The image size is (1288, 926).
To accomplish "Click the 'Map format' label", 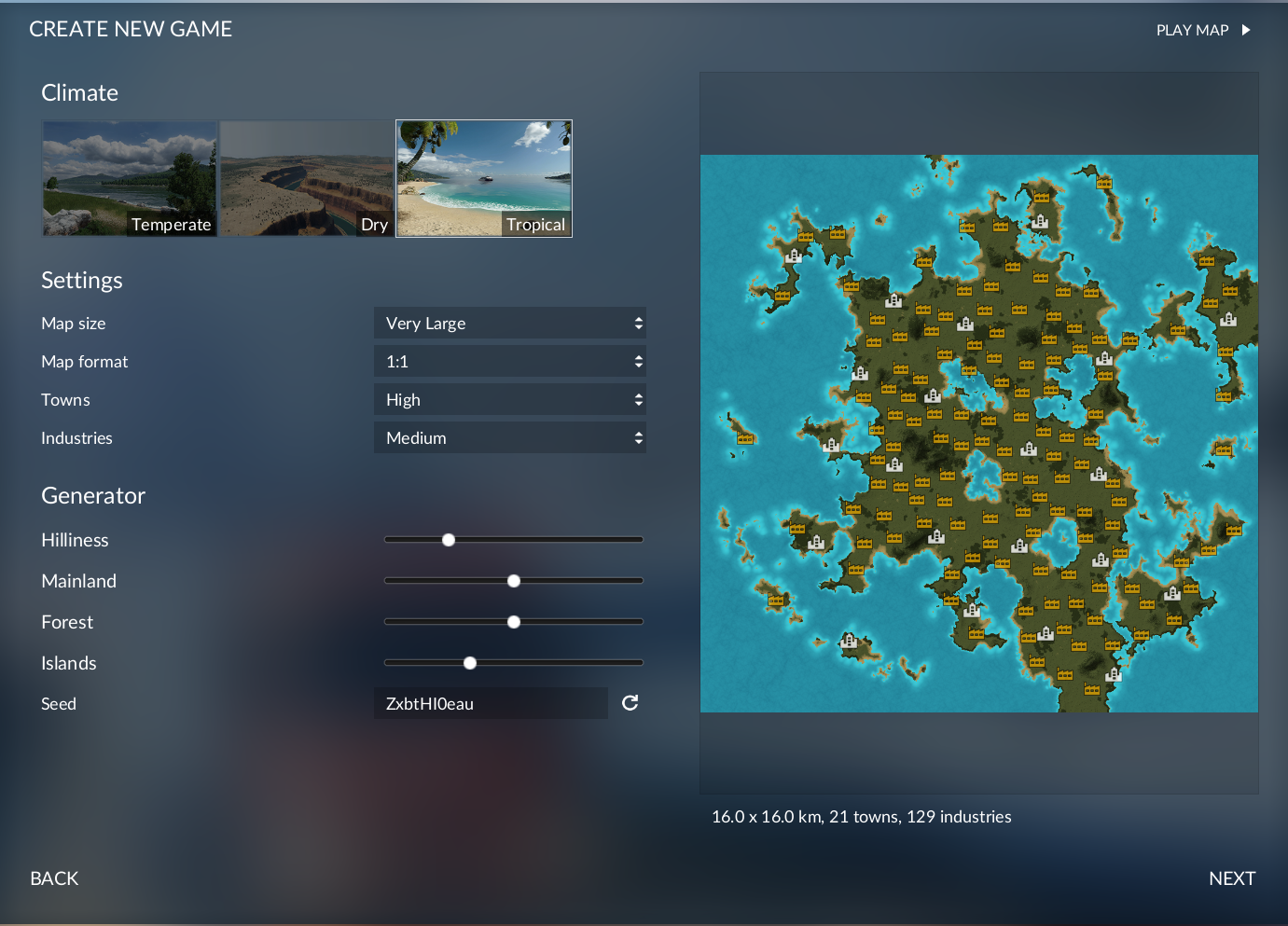I will point(85,362).
